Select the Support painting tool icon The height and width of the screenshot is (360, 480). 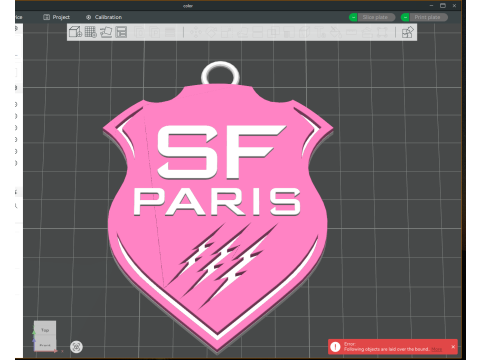[x=289, y=32]
